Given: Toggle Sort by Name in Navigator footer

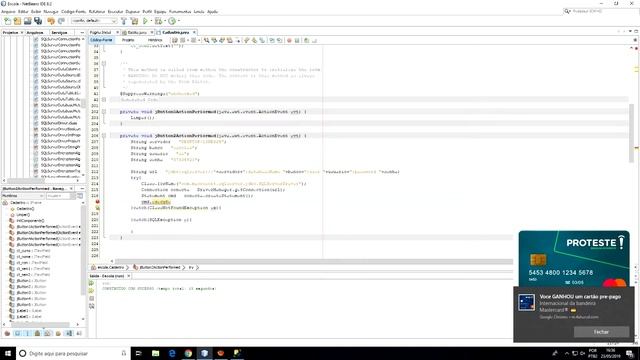Looking at the screenshot, I should pos(69,333).
